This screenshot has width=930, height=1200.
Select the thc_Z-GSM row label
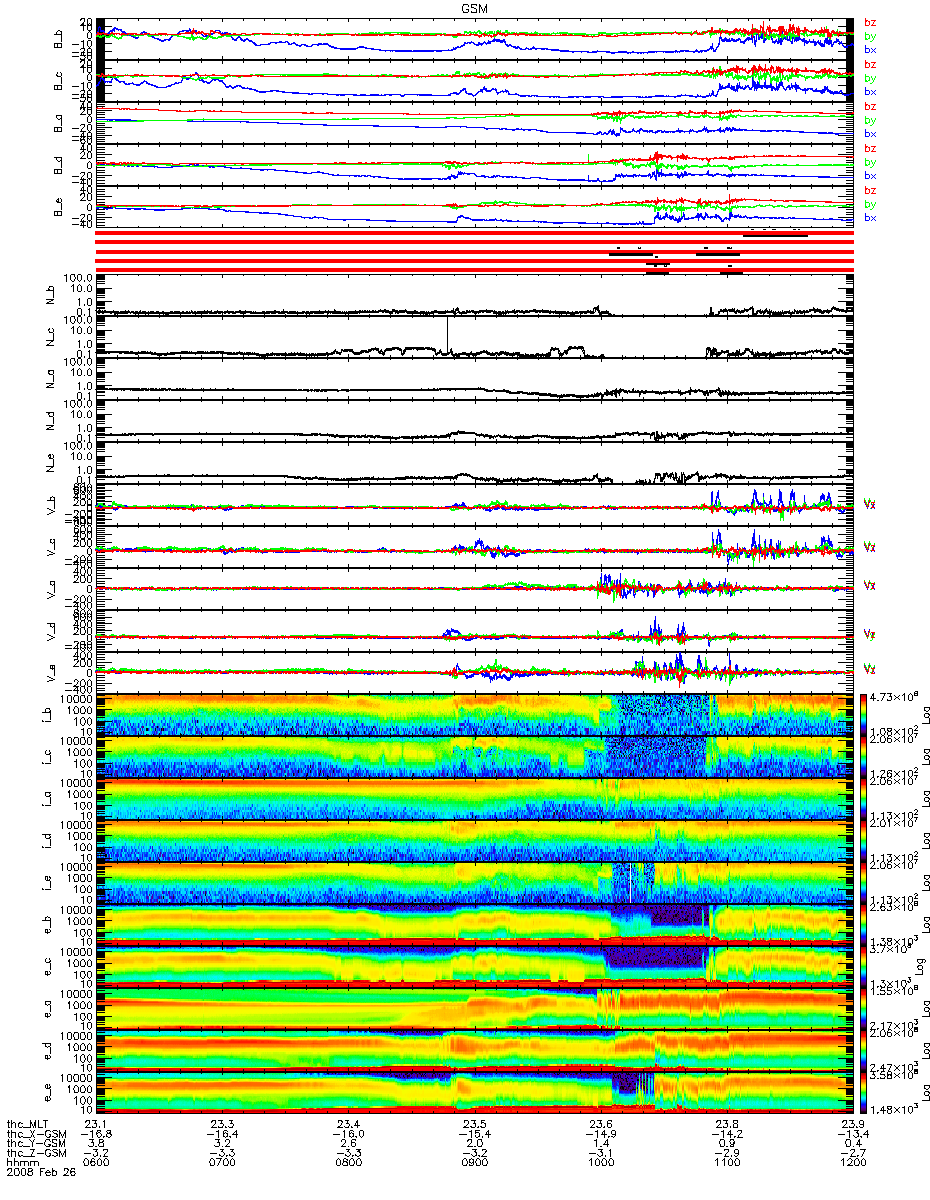[37, 1155]
